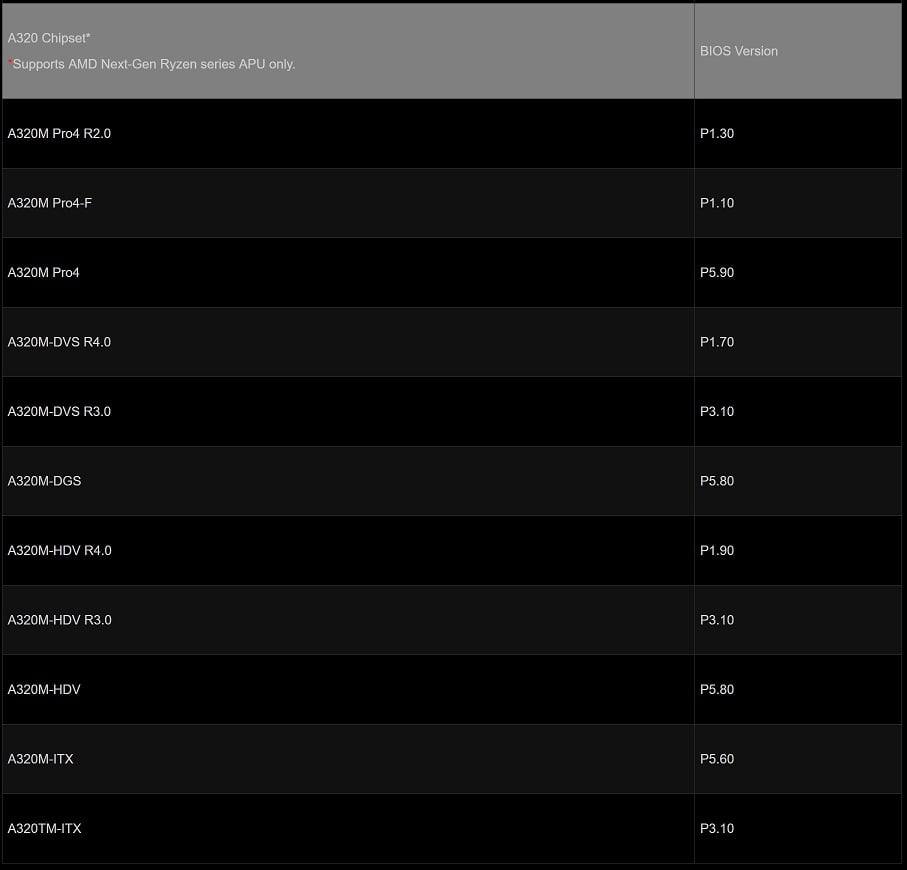
Task: Click the A320M-DGS model name
Action: click(45, 481)
